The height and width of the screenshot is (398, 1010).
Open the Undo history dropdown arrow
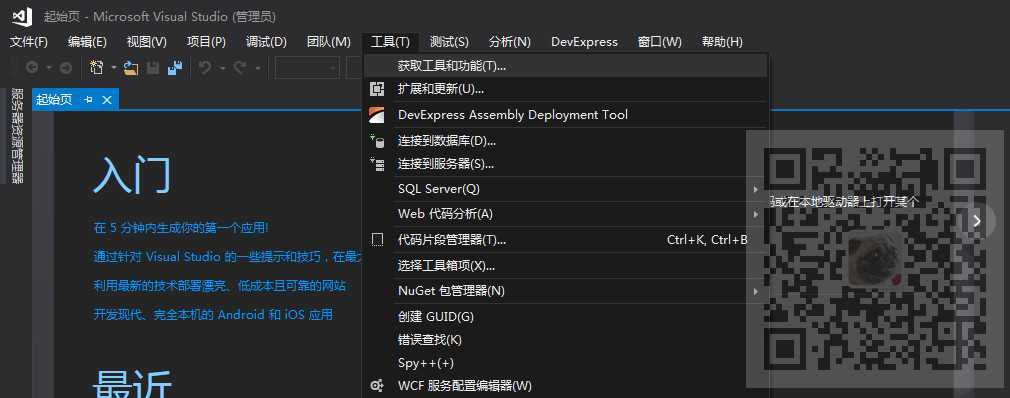point(222,68)
